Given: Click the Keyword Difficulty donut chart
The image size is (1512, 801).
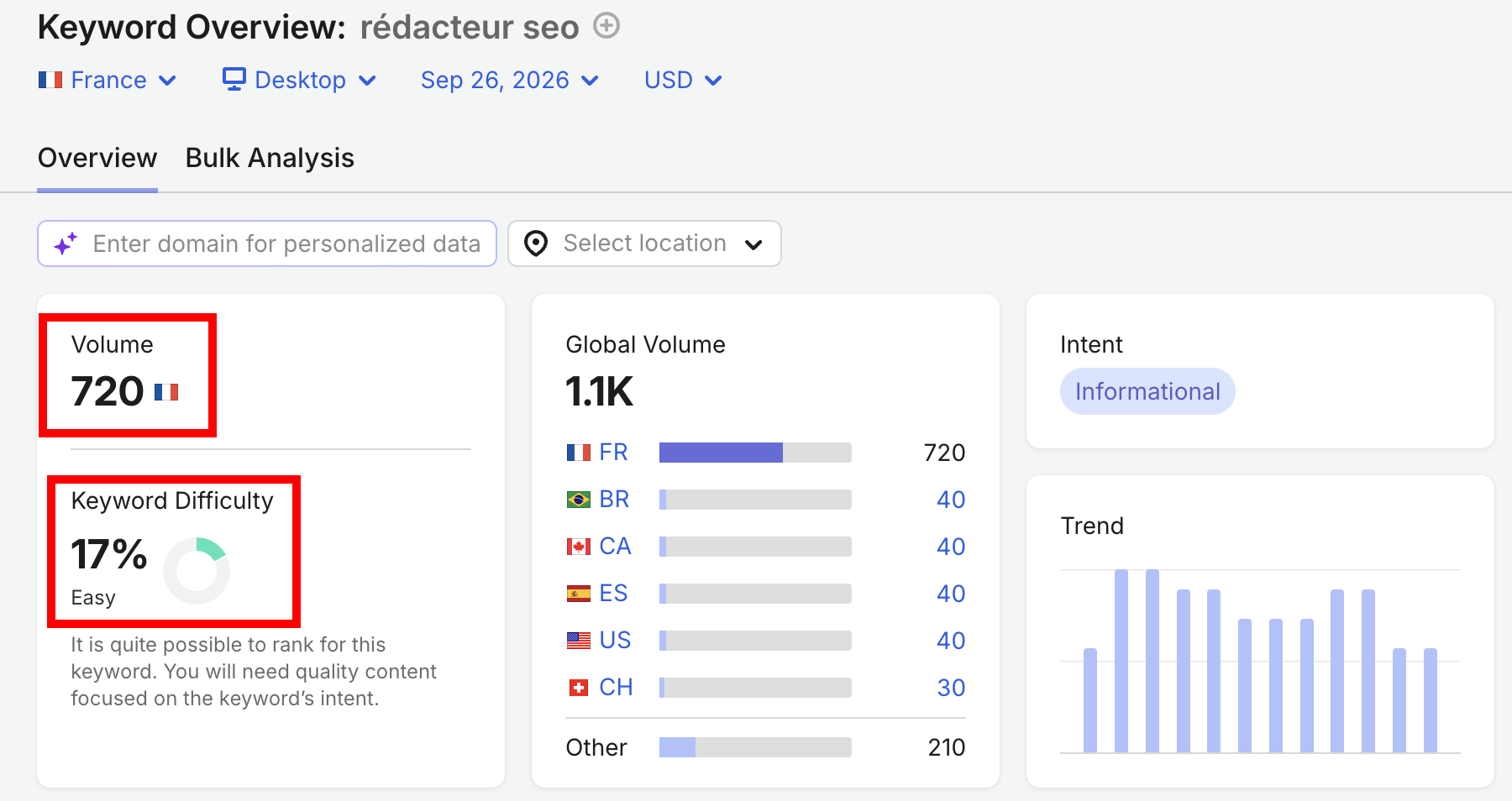Looking at the screenshot, I should tap(197, 571).
